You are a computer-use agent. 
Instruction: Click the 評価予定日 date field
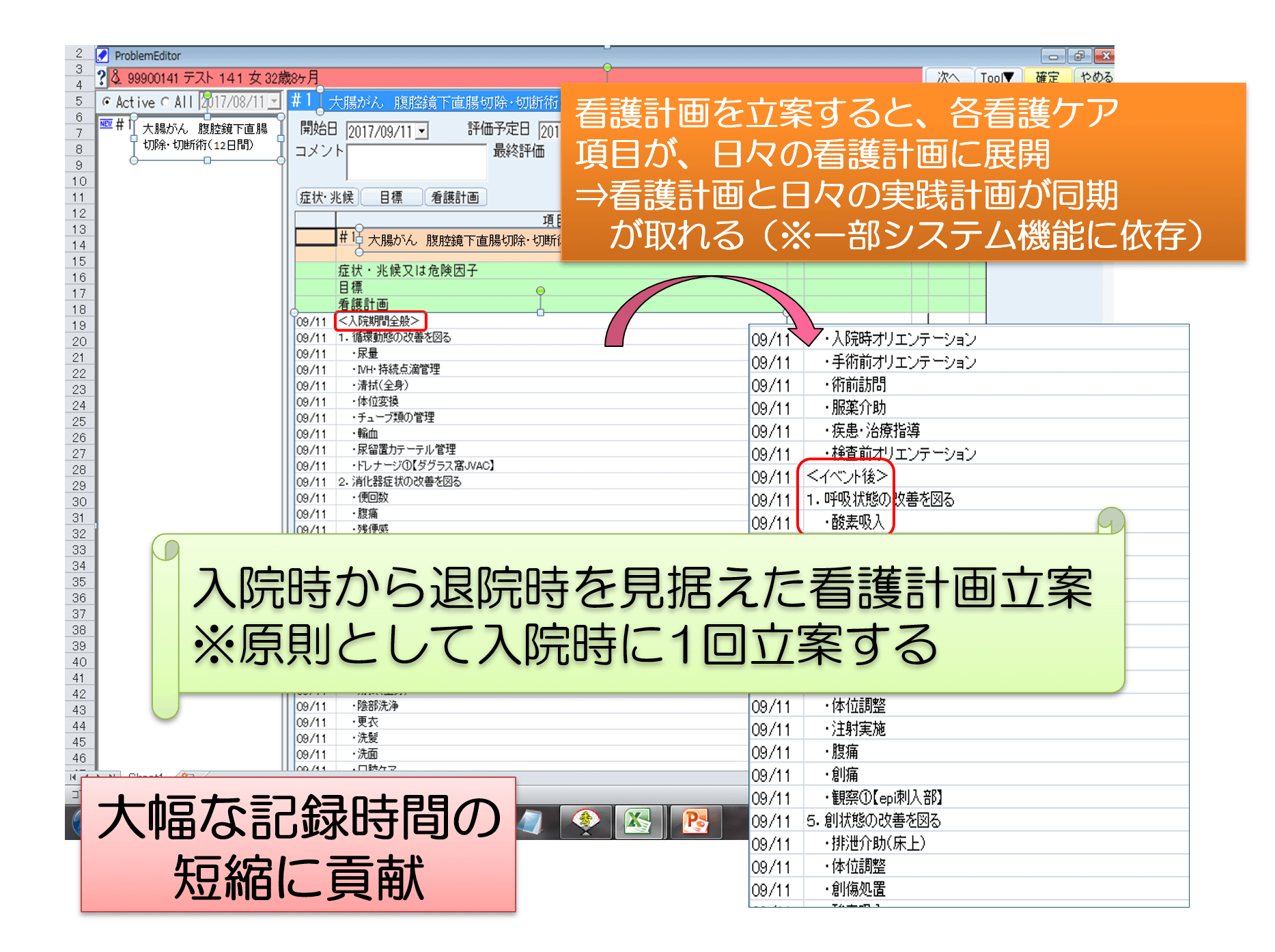tap(550, 131)
